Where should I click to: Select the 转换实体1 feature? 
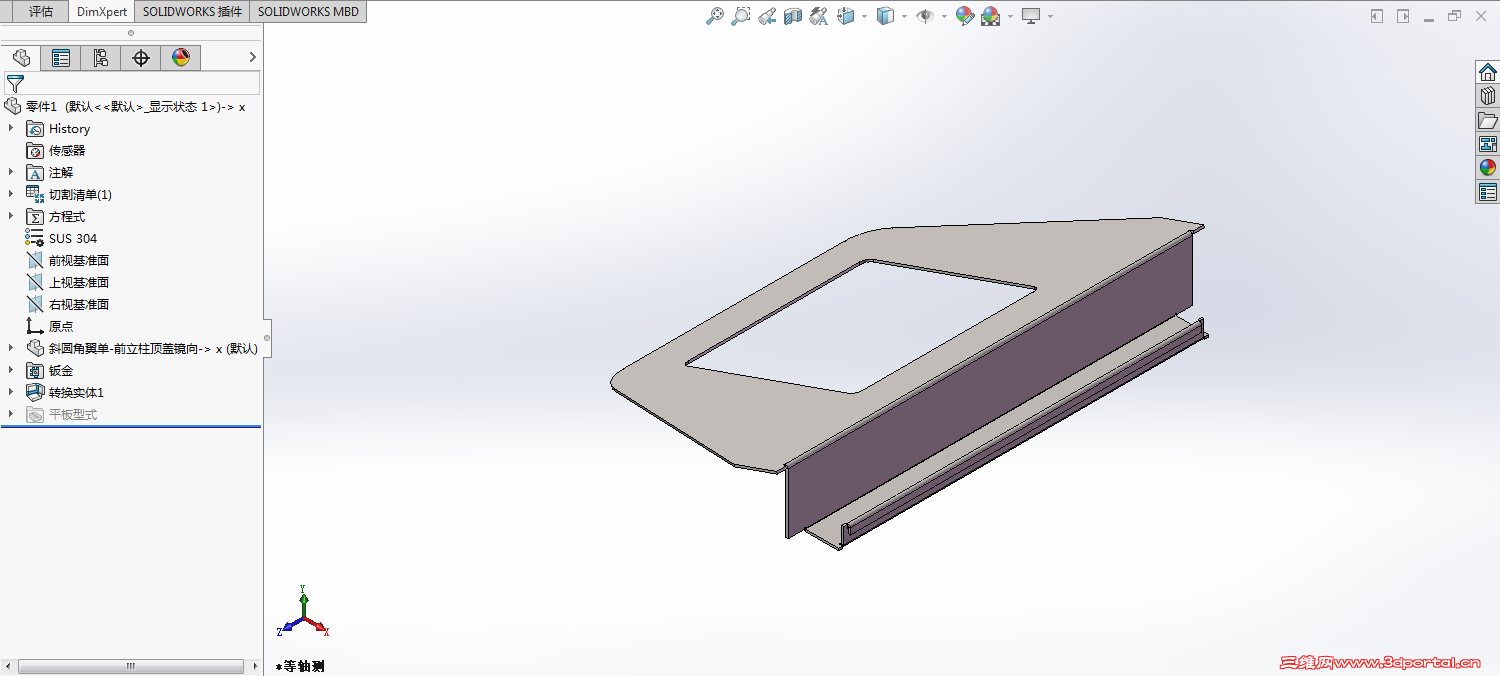(x=65, y=392)
